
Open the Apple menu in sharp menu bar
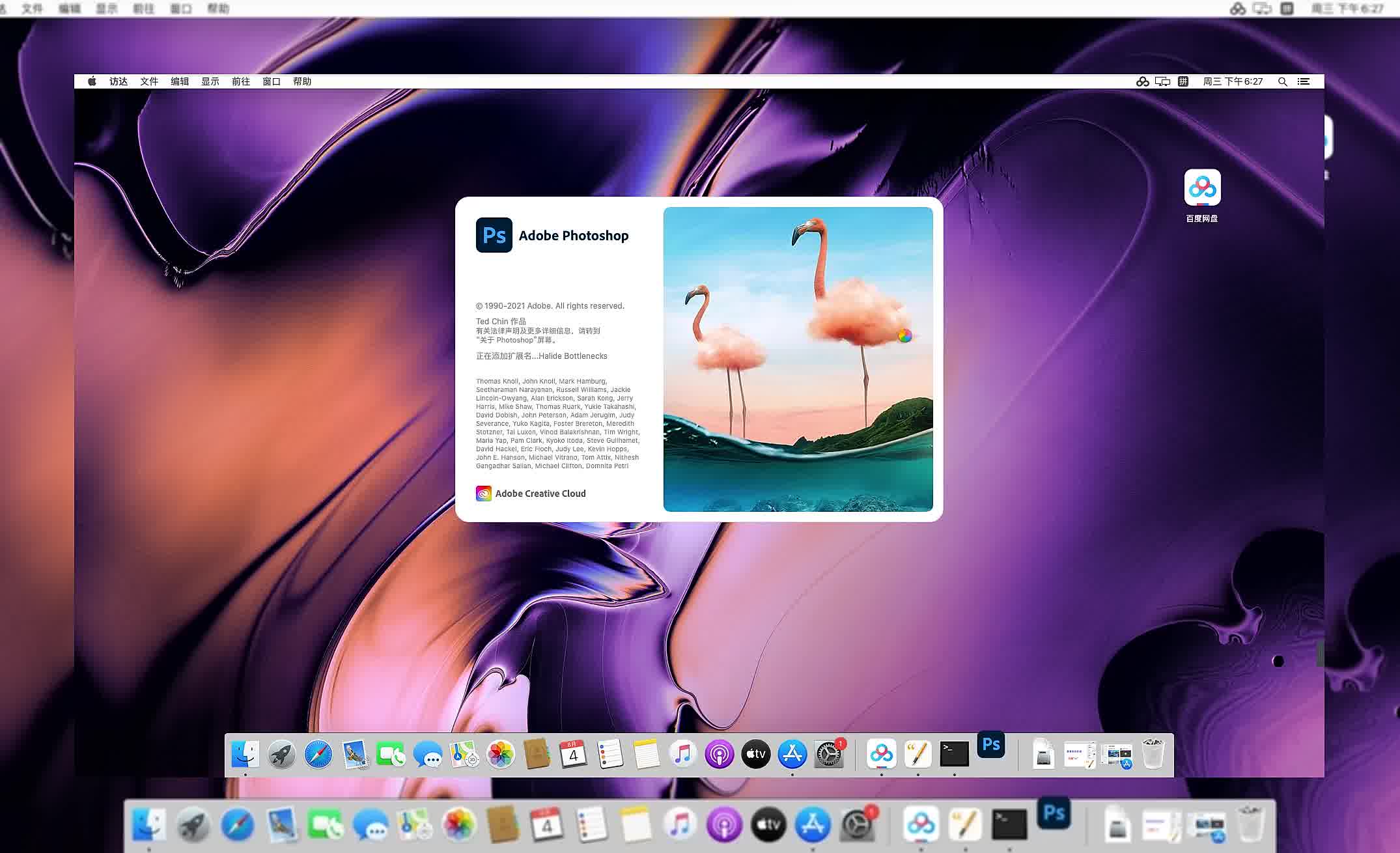[x=92, y=81]
